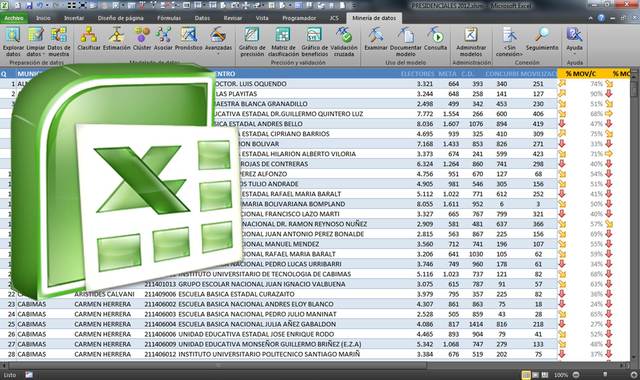Open the Revisar tab
Viewport: 640px width, 380px height.
(x=233, y=18)
